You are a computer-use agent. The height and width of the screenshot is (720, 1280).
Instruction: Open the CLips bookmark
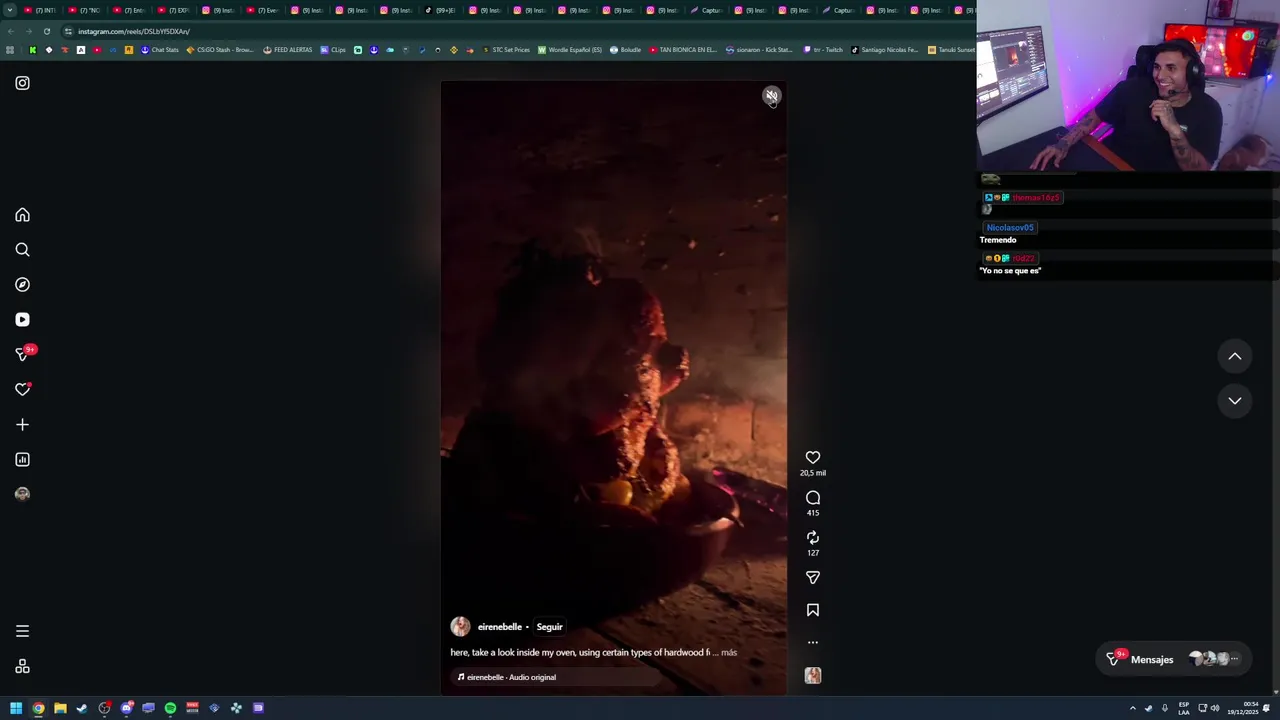click(x=333, y=50)
